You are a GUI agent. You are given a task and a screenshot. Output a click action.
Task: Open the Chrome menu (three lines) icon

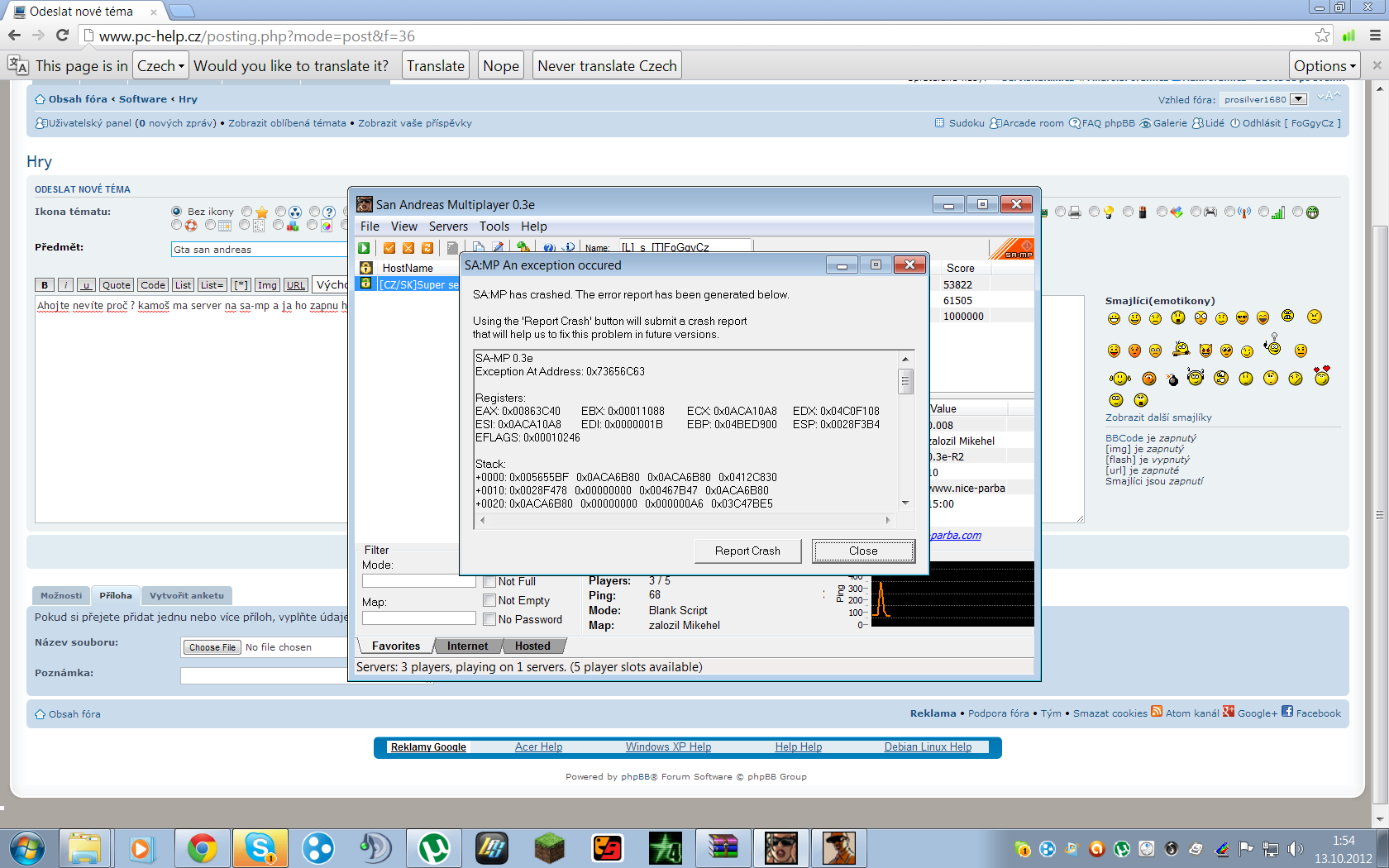tap(1375, 36)
